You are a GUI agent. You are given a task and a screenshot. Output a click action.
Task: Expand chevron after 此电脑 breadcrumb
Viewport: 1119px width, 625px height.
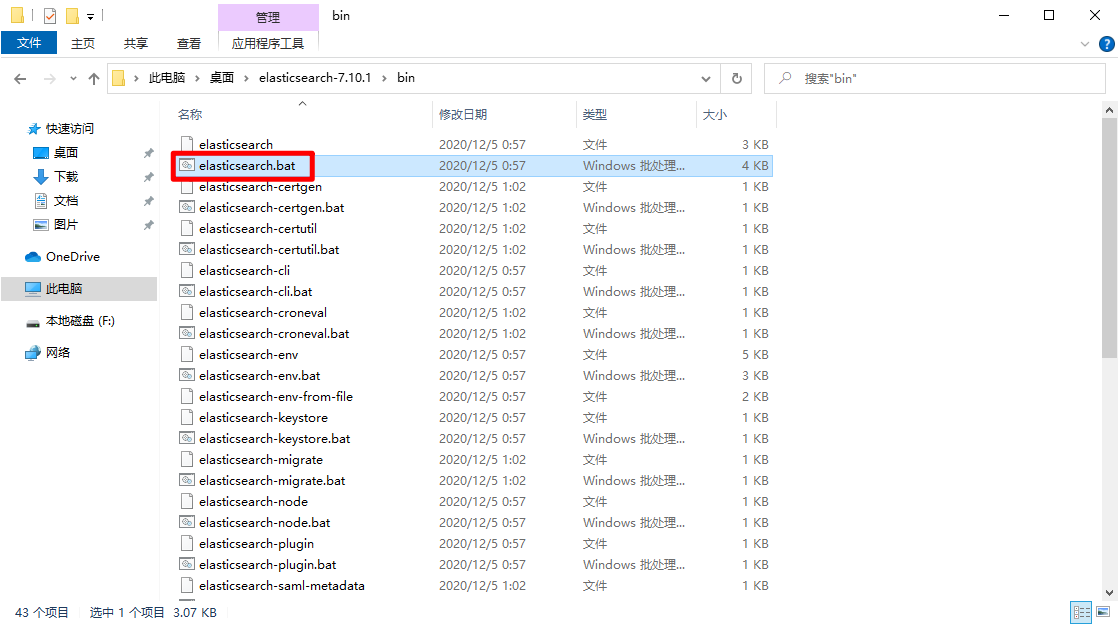197,78
